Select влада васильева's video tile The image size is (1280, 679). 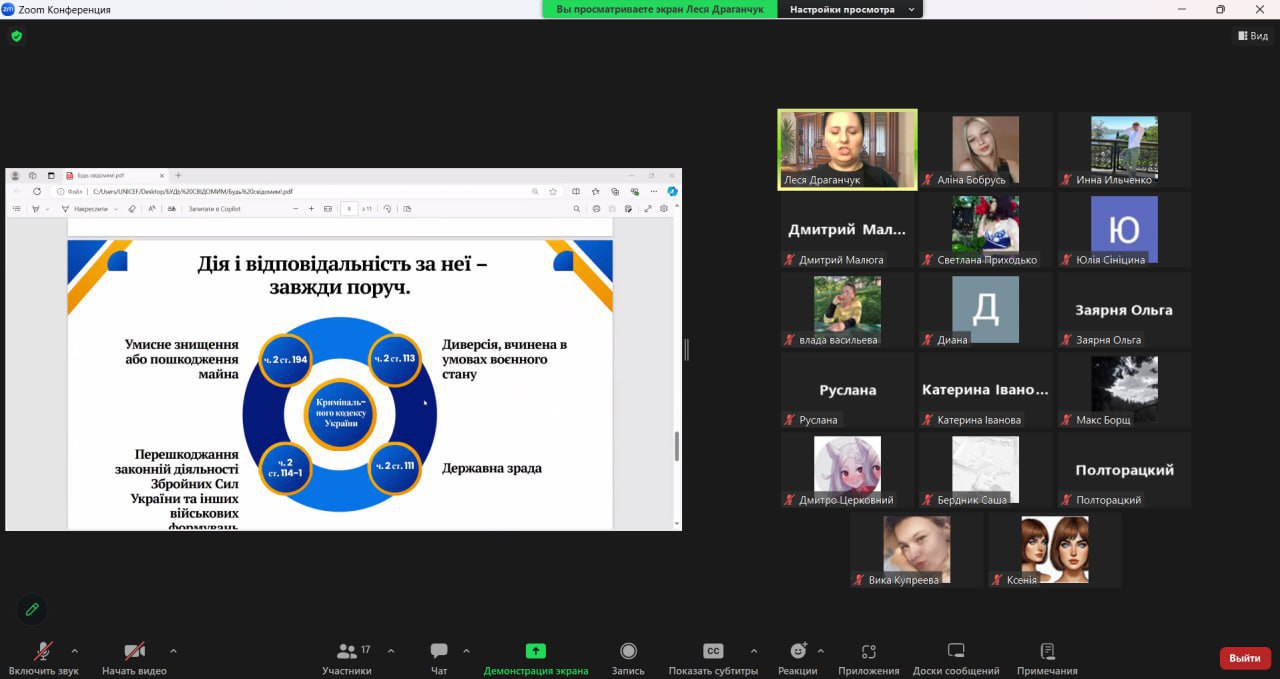[x=847, y=309]
